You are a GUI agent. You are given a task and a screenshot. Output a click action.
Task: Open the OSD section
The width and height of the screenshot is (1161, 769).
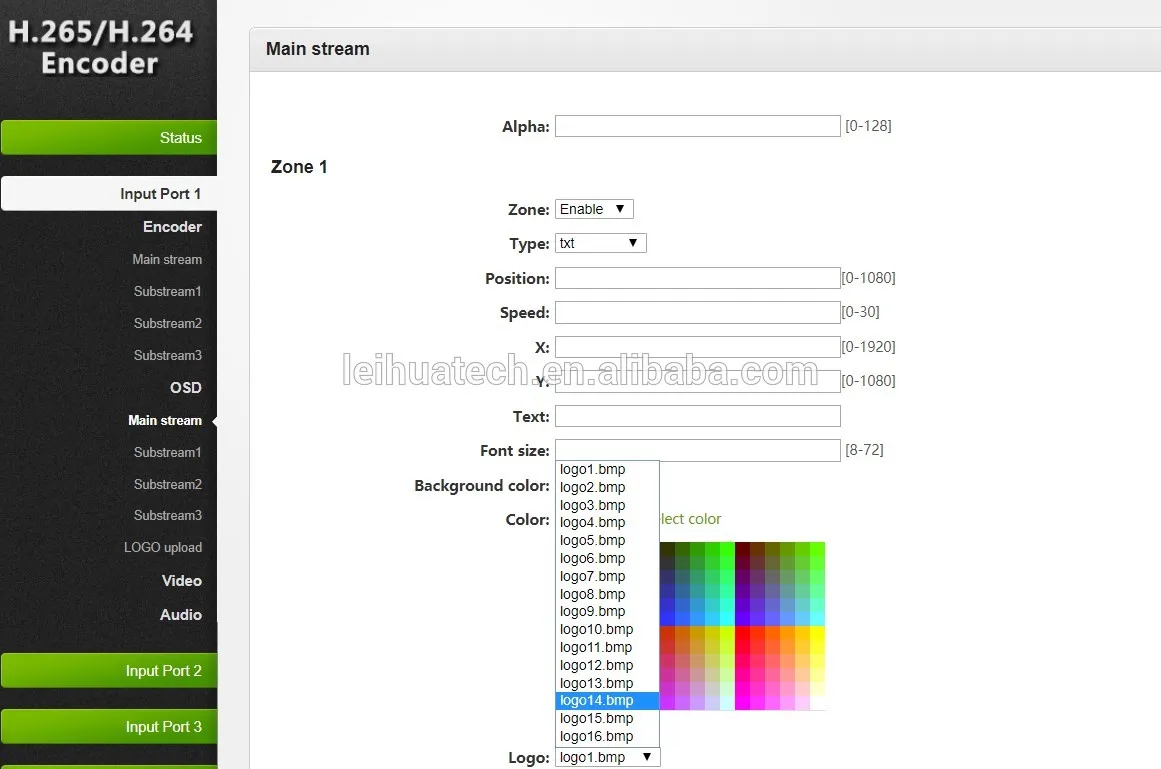tap(185, 388)
